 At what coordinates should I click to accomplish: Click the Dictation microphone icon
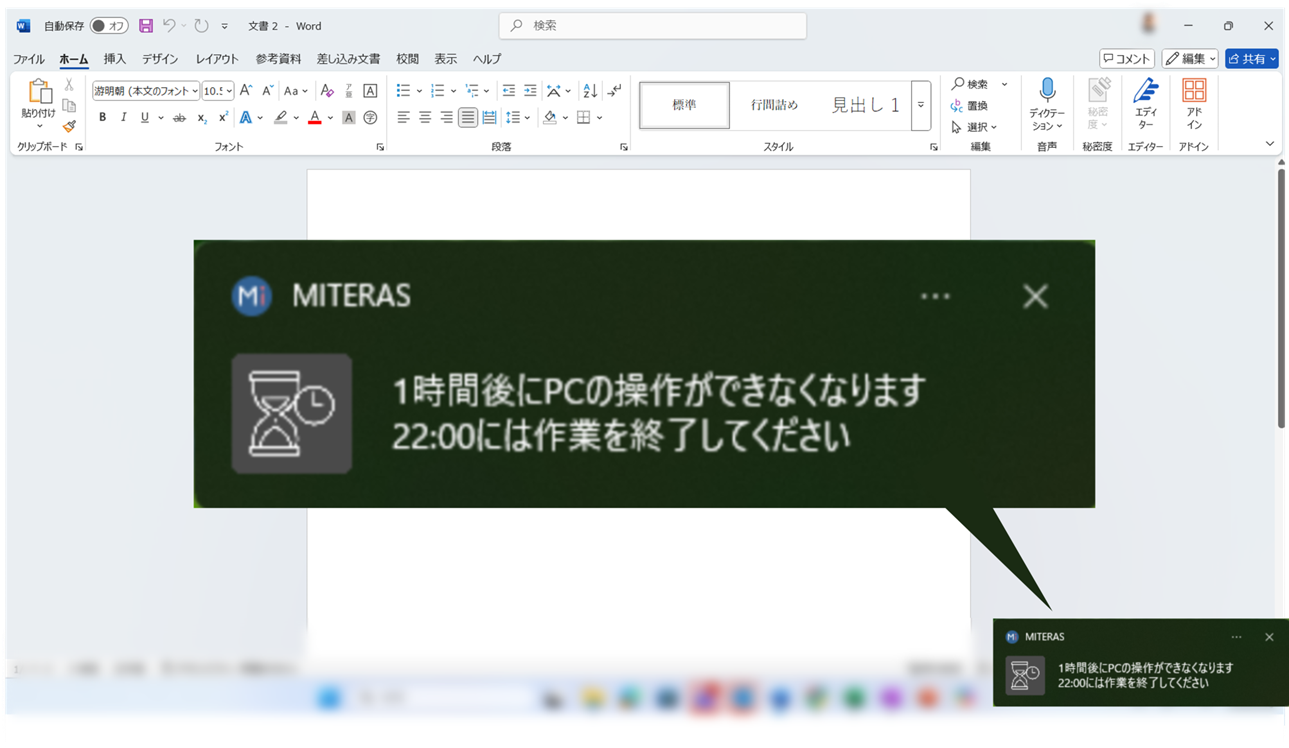click(x=1047, y=91)
